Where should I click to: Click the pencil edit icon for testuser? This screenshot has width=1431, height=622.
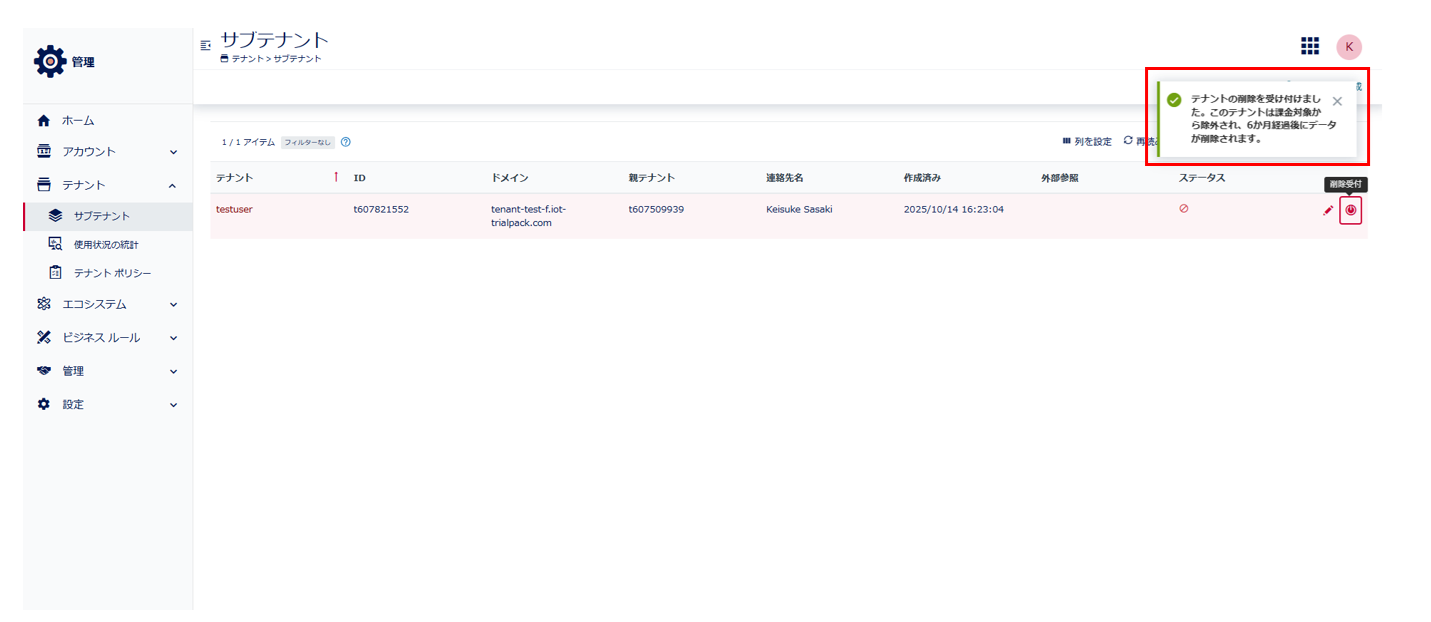point(1328,211)
